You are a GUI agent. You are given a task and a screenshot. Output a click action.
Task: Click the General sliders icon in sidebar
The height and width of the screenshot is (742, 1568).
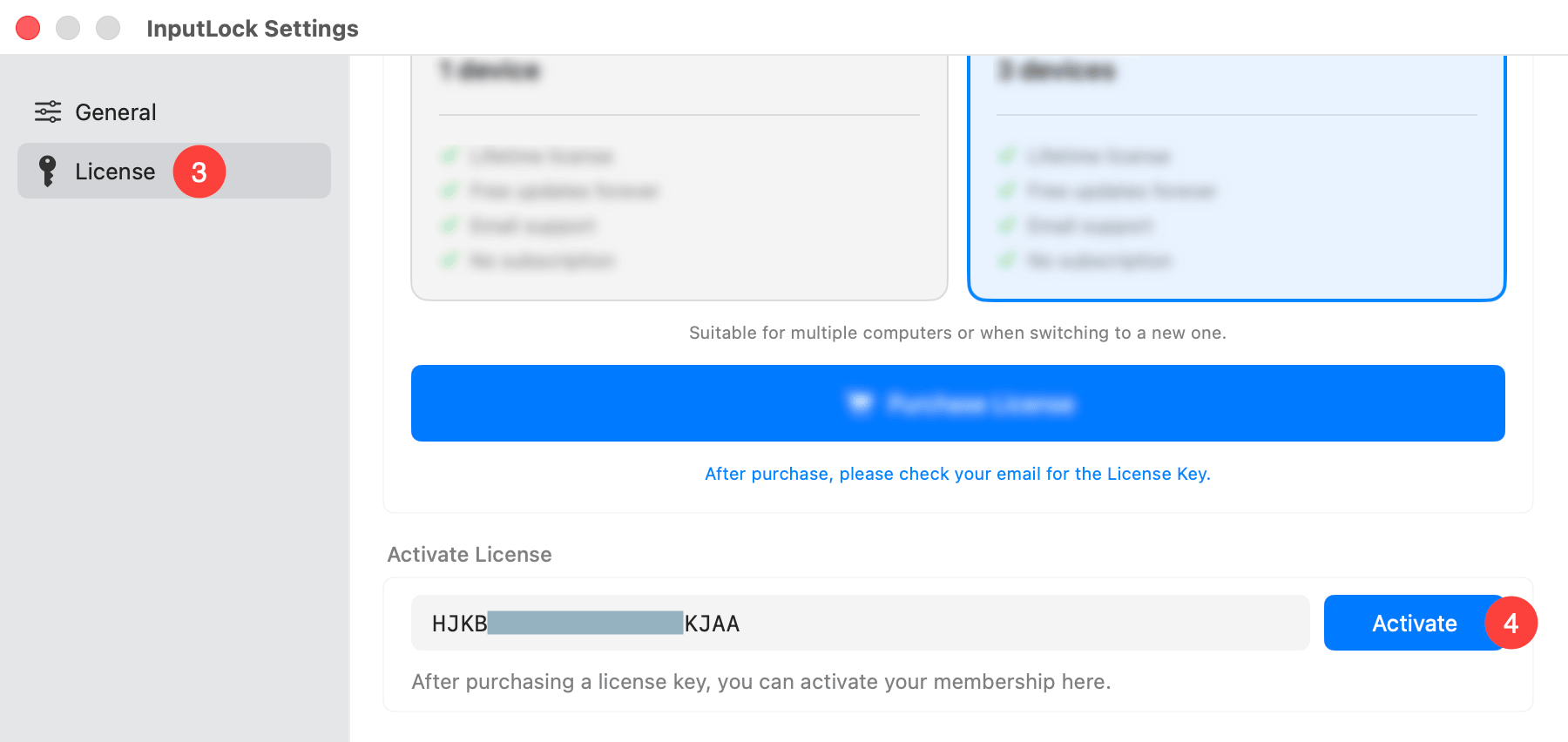[x=48, y=111]
